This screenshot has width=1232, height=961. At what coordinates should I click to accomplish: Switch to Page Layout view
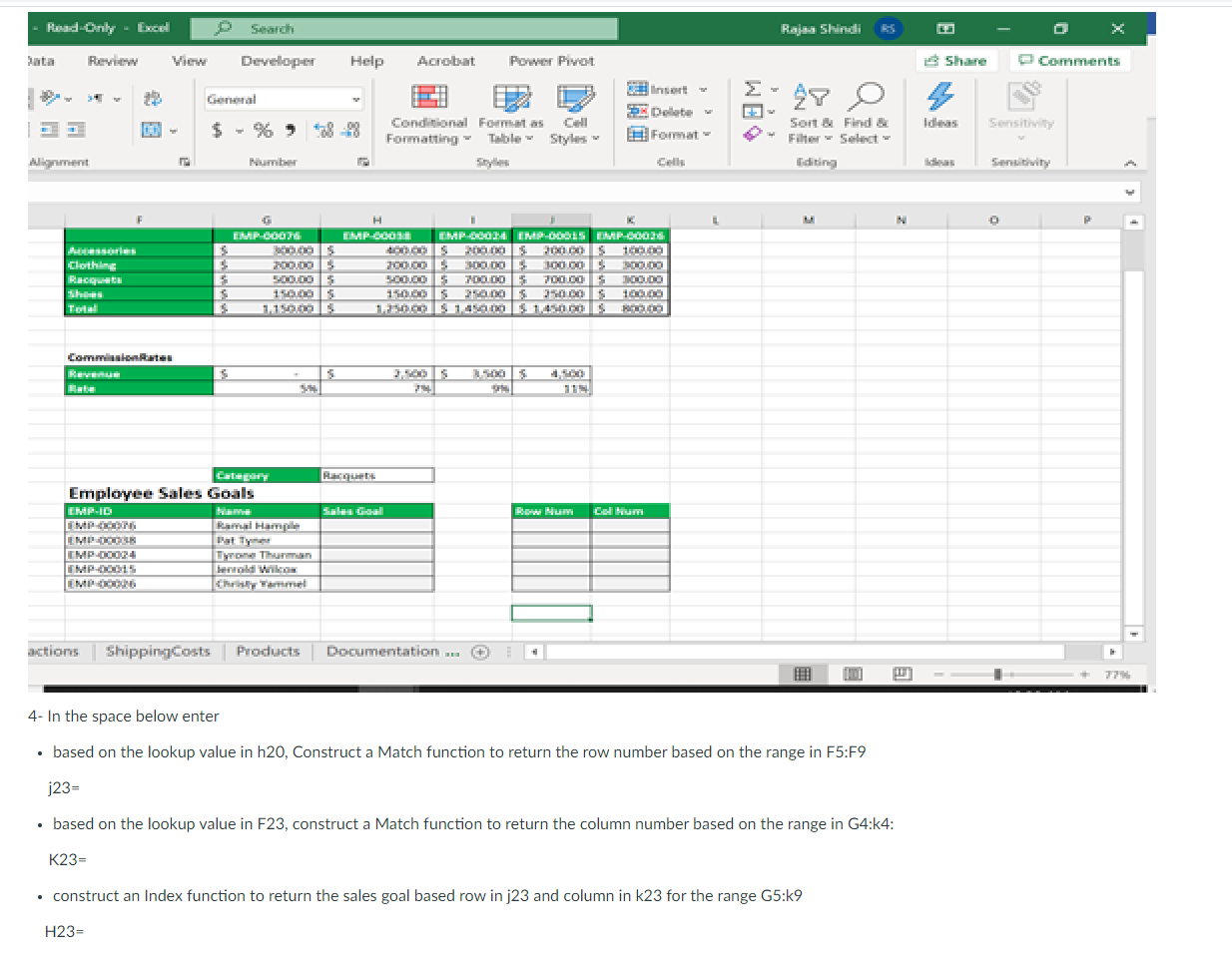(853, 675)
